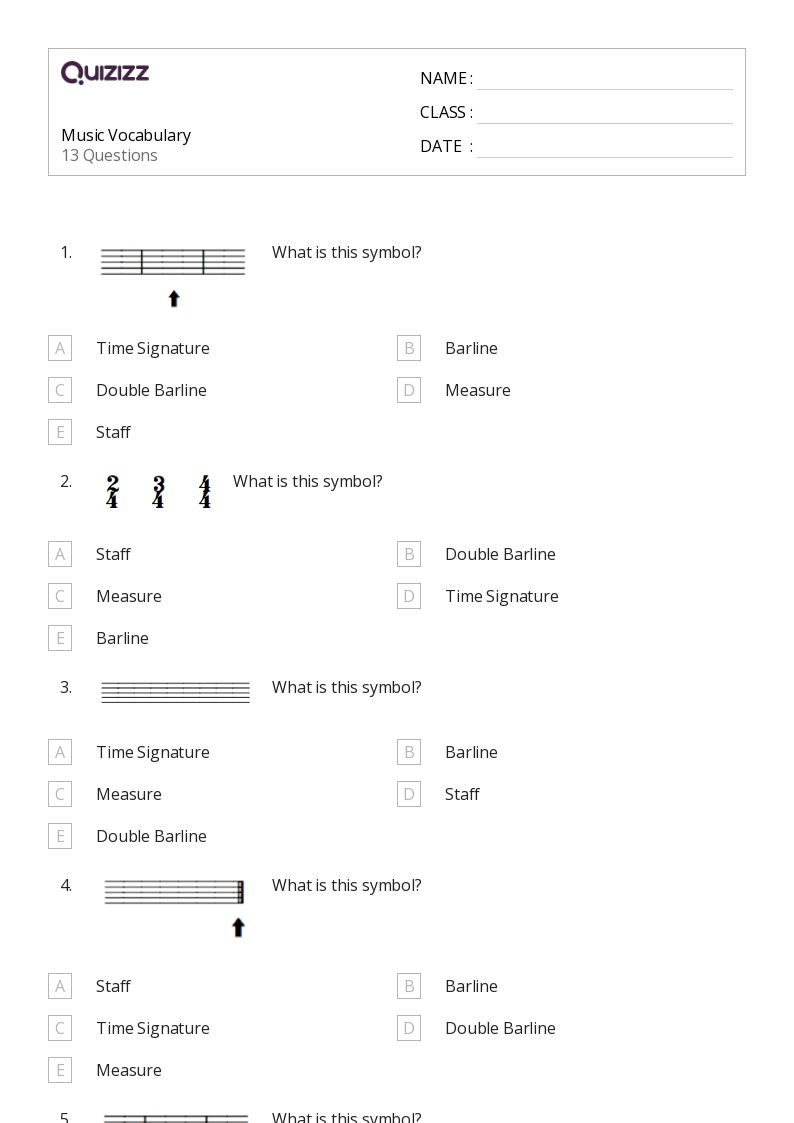This screenshot has height=1123, width=794.
Task: Check box D Staff for question 3
Action: (x=408, y=794)
